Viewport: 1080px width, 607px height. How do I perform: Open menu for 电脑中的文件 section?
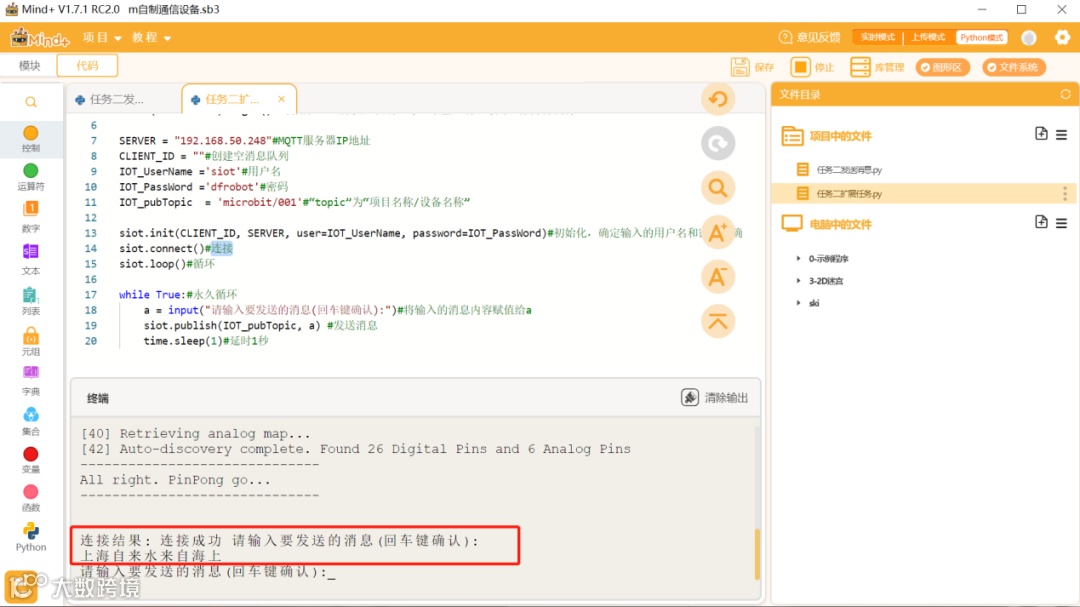point(1061,223)
